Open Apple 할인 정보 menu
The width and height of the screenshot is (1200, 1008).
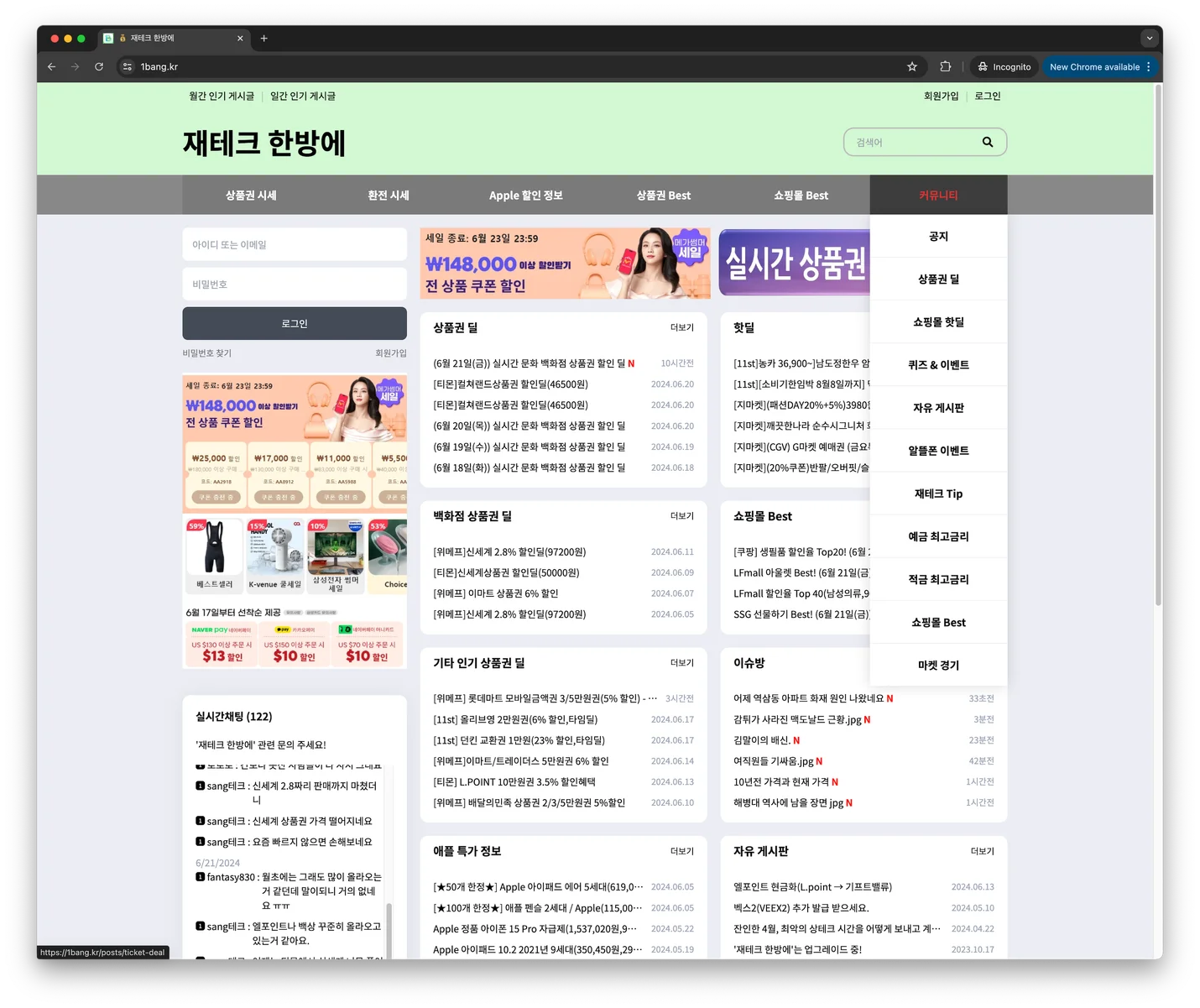pos(526,195)
